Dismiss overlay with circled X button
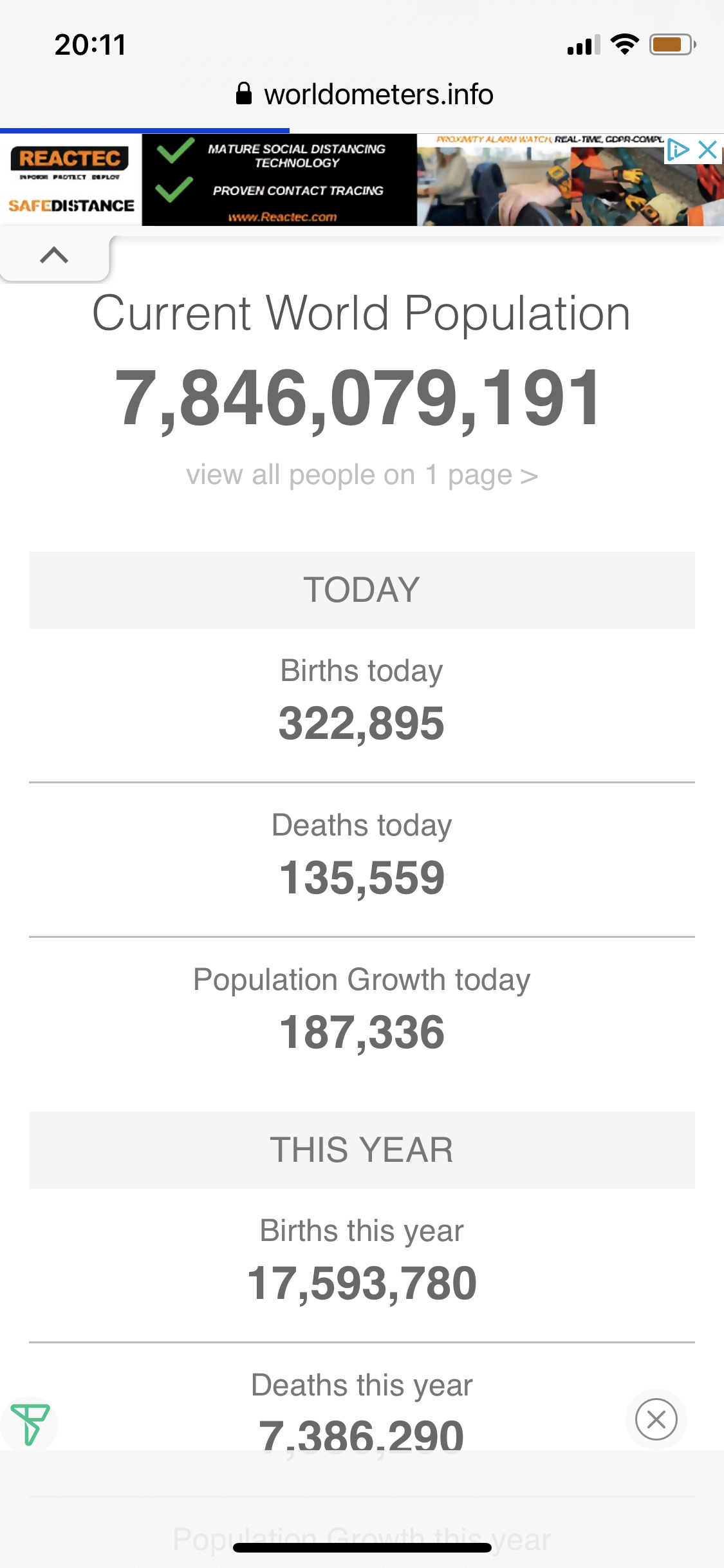This screenshot has height=1568, width=724. pyautogui.click(x=656, y=1419)
